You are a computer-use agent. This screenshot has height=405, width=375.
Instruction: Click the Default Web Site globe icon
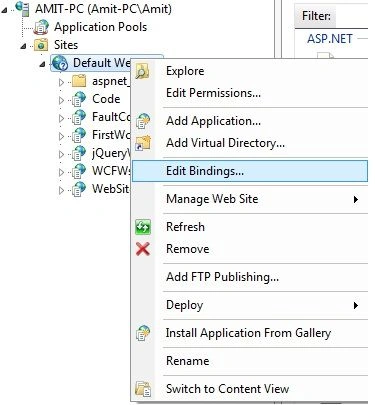click(60, 63)
